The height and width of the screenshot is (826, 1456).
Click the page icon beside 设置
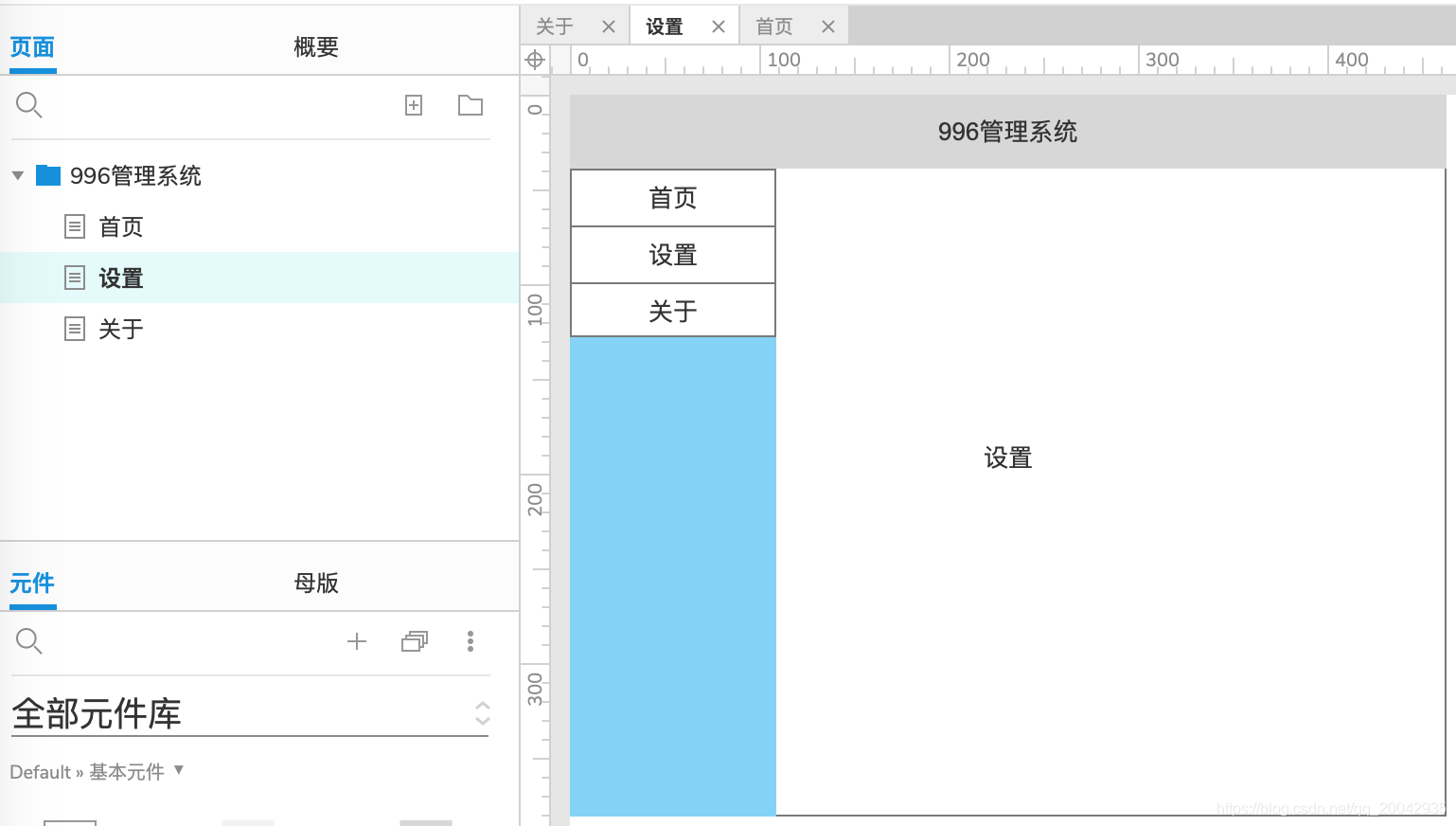[75, 278]
